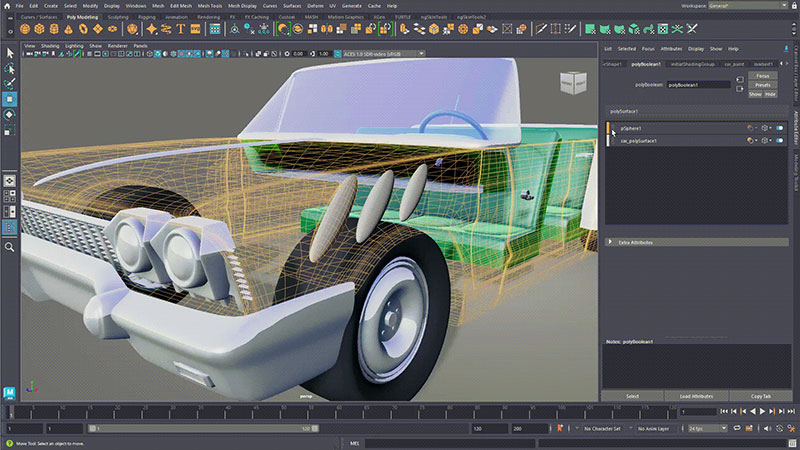Screen dimensions: 800x450
Task: Click the star-shaped sweep mesh shelf icon
Action: tap(152, 29)
